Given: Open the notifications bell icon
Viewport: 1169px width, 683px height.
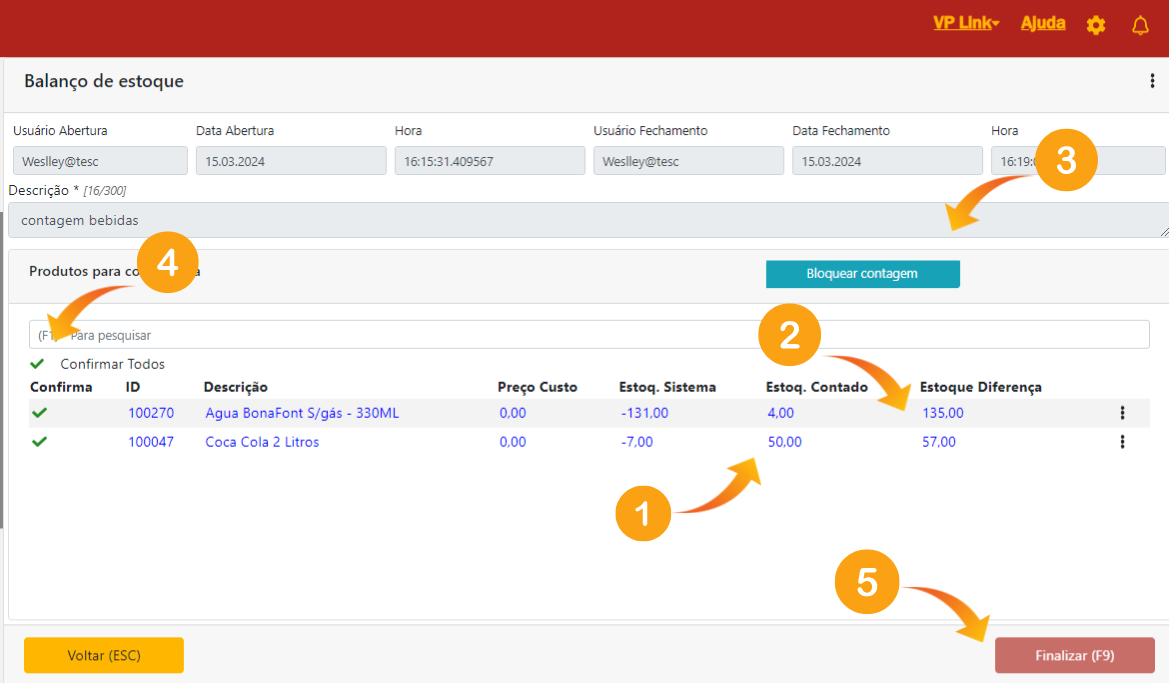Looking at the screenshot, I should (1140, 25).
